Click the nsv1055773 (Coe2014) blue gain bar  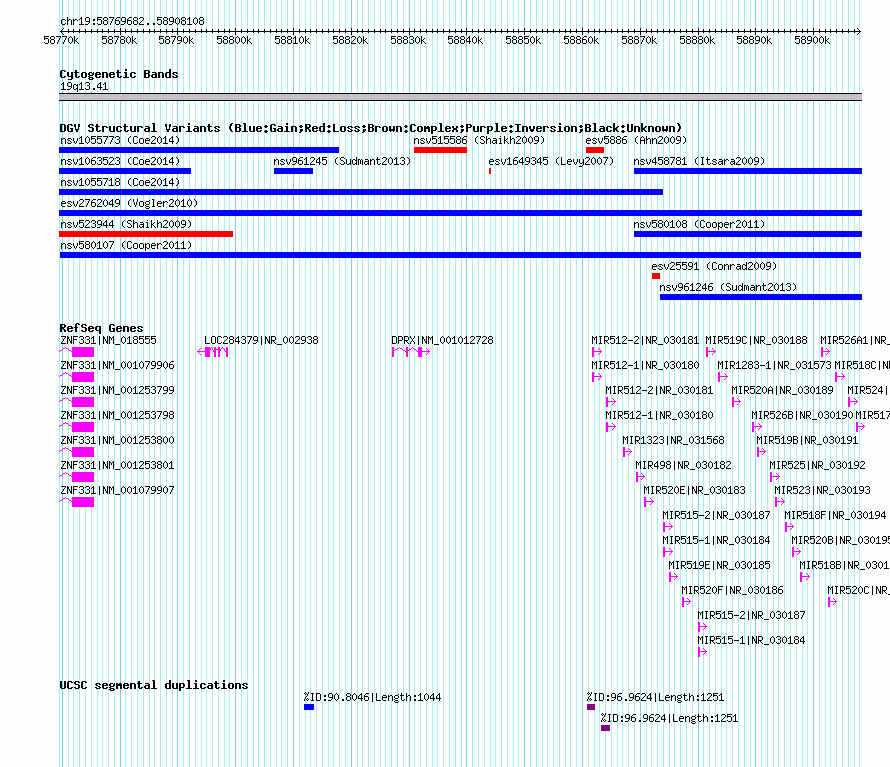199,150
